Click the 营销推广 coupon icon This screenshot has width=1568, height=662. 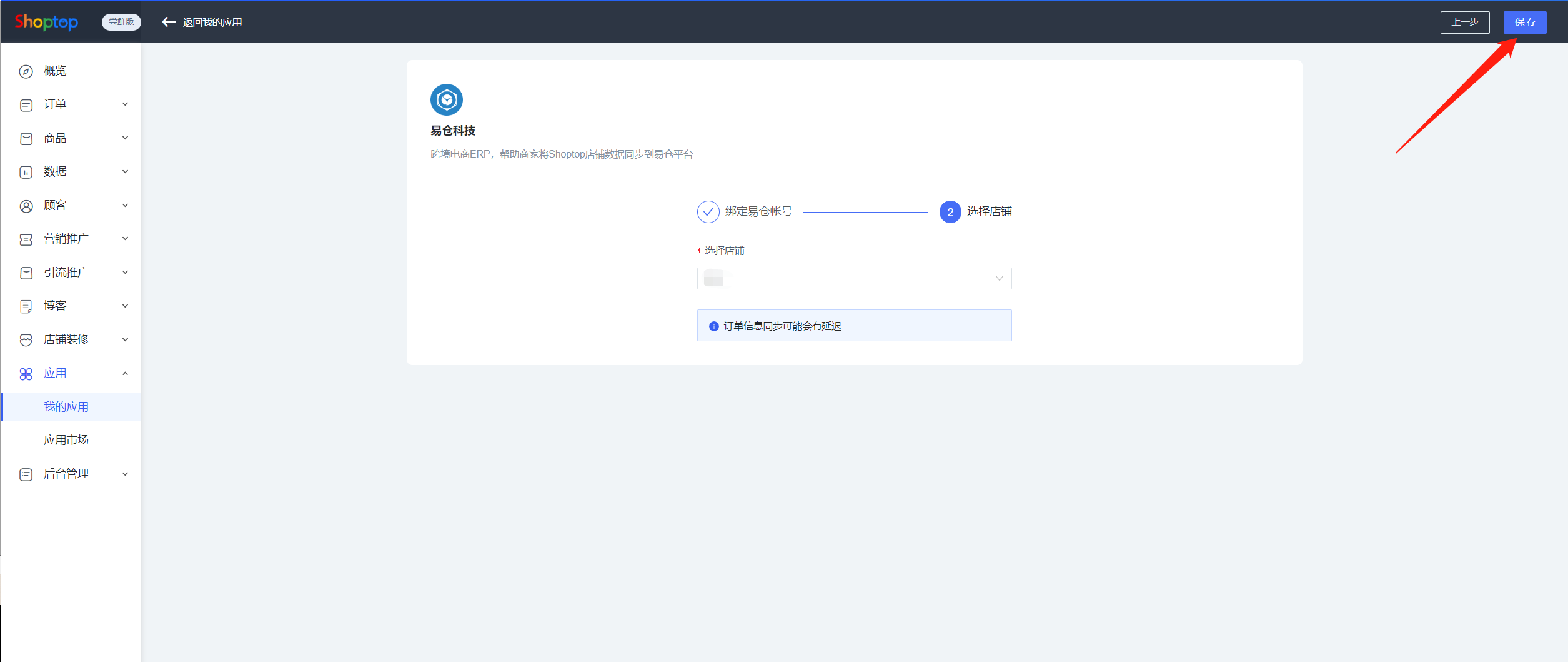pos(26,239)
